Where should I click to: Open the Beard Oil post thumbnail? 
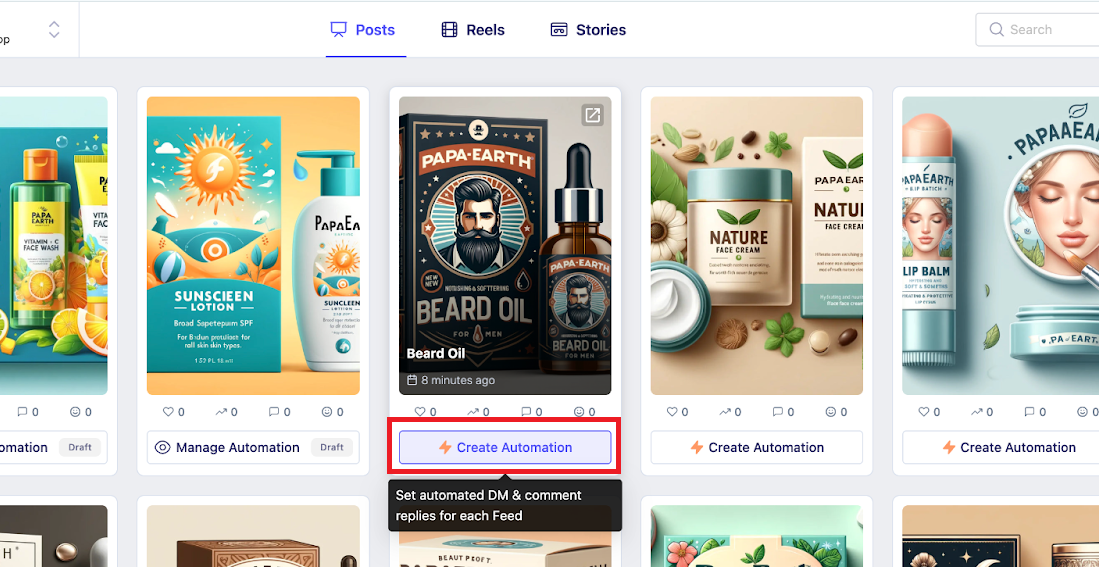coord(505,245)
